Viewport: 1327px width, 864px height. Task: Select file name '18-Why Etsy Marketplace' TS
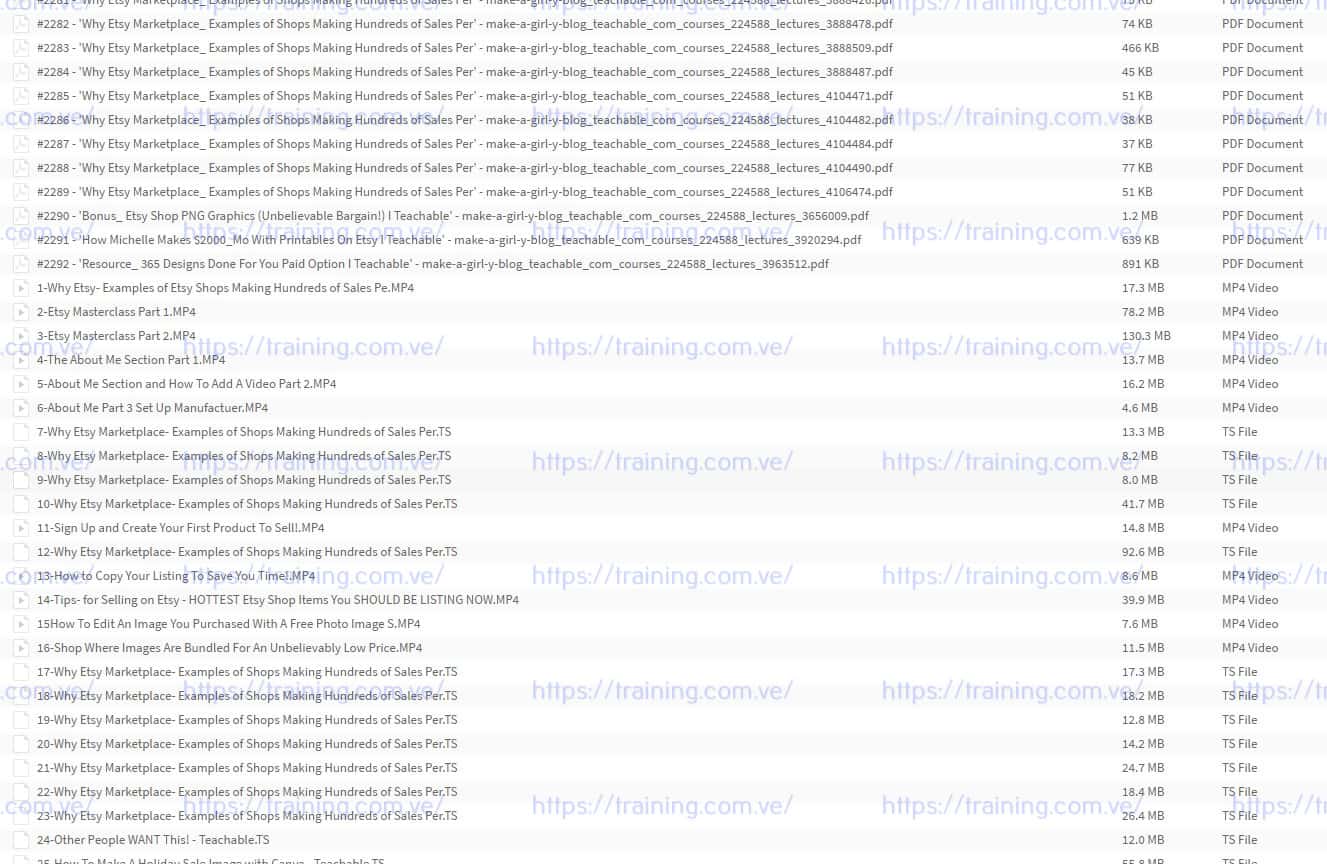(247, 696)
